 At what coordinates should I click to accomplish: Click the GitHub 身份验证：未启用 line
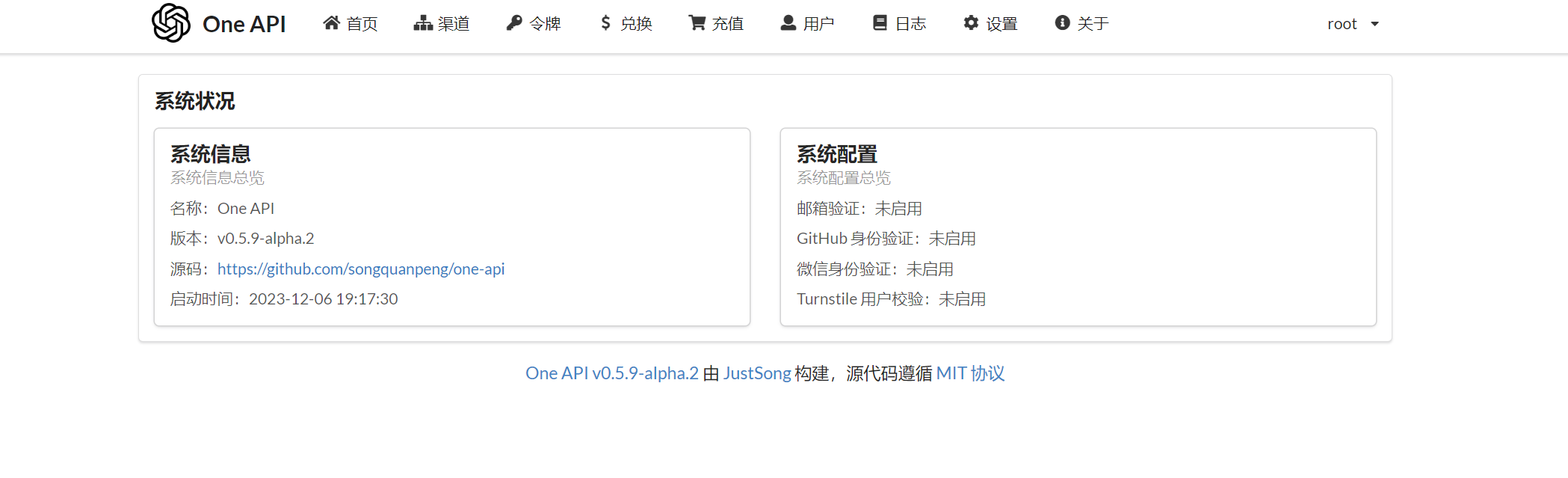(x=886, y=239)
